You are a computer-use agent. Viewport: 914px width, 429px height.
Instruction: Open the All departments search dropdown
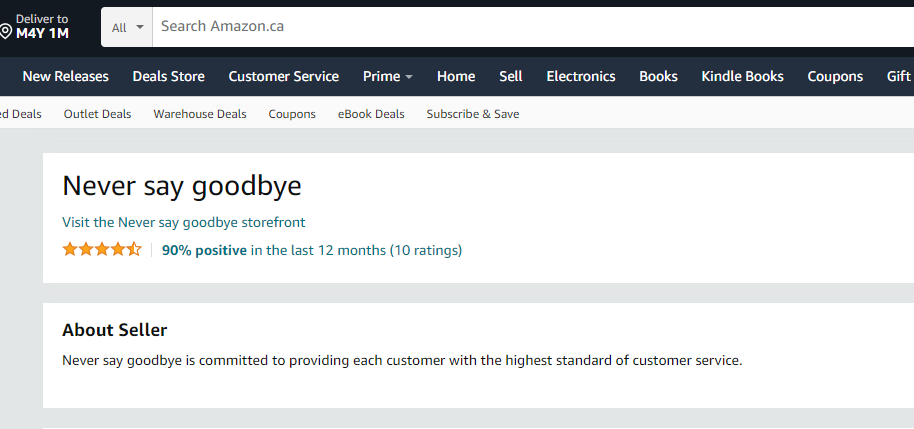coord(127,27)
